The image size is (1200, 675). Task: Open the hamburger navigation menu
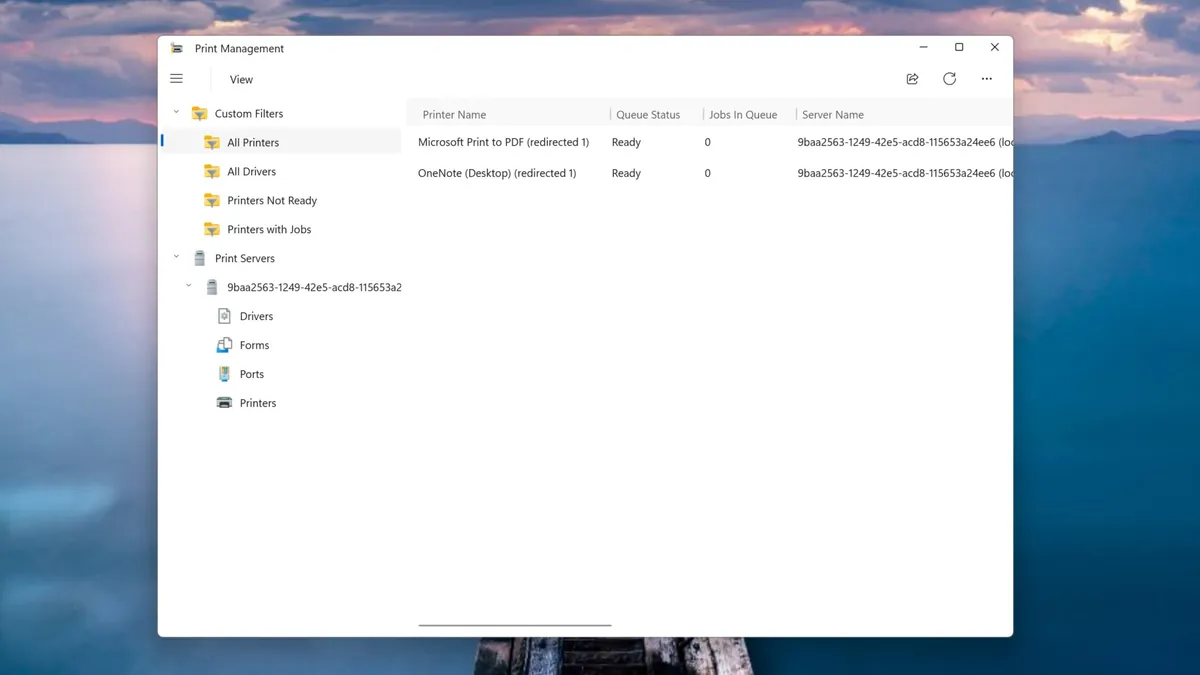177,79
